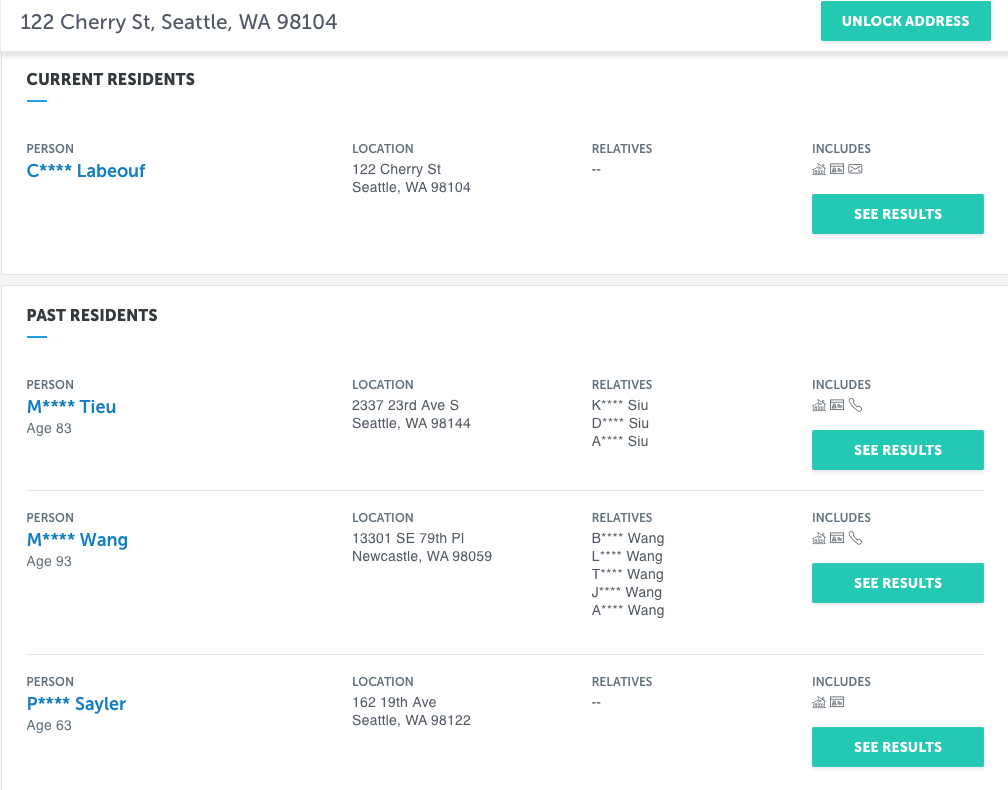Click the house property icon for Labeouf
The width and height of the screenshot is (1008, 790).
pos(819,169)
